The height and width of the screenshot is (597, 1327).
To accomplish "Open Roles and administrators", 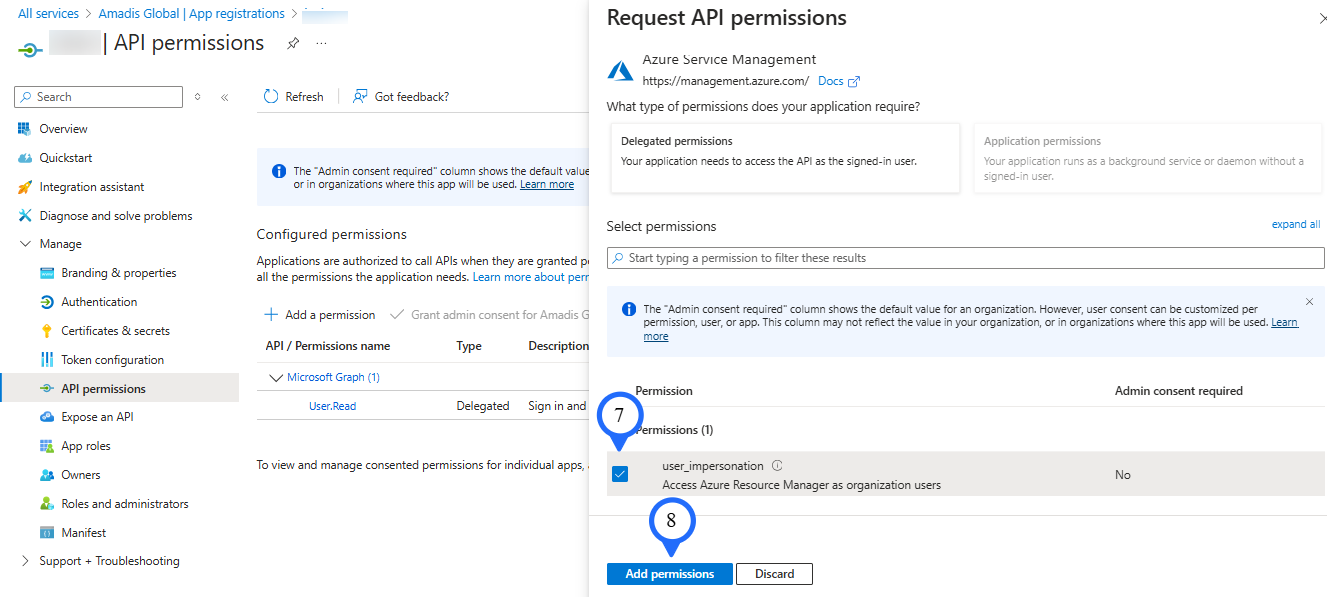I will [125, 504].
